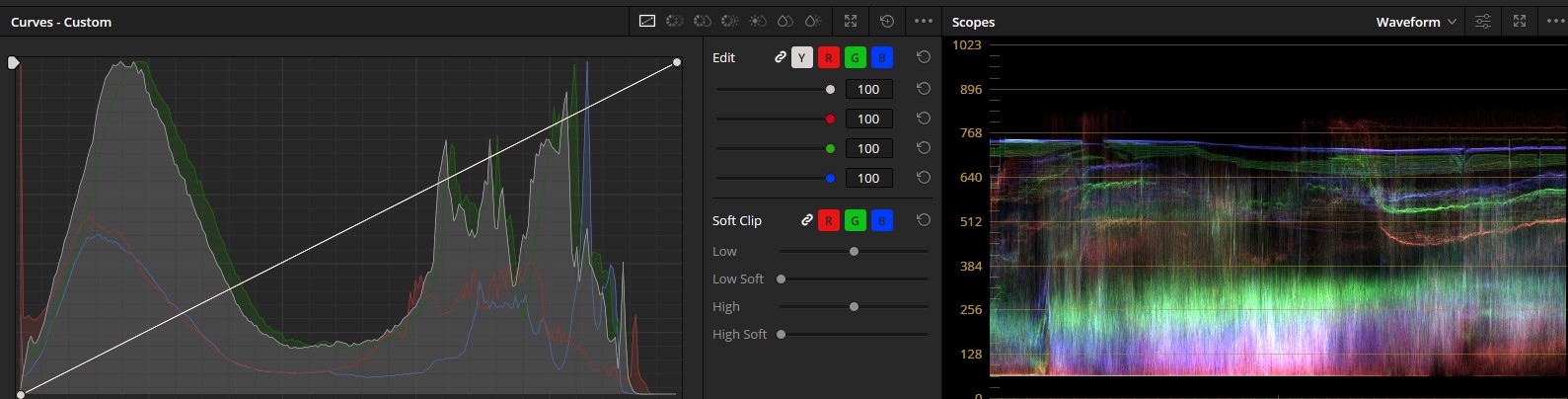
Task: Open the Waveform scope type dropdown
Action: pos(1416,22)
